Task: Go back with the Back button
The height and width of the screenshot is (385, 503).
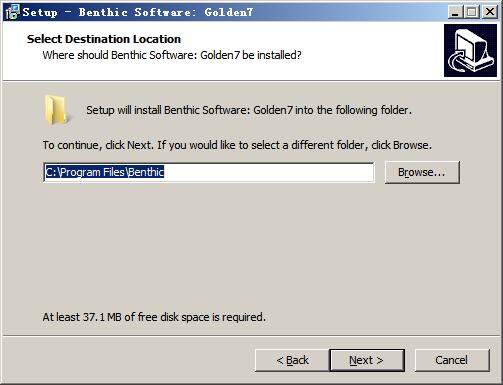Action: (292, 360)
